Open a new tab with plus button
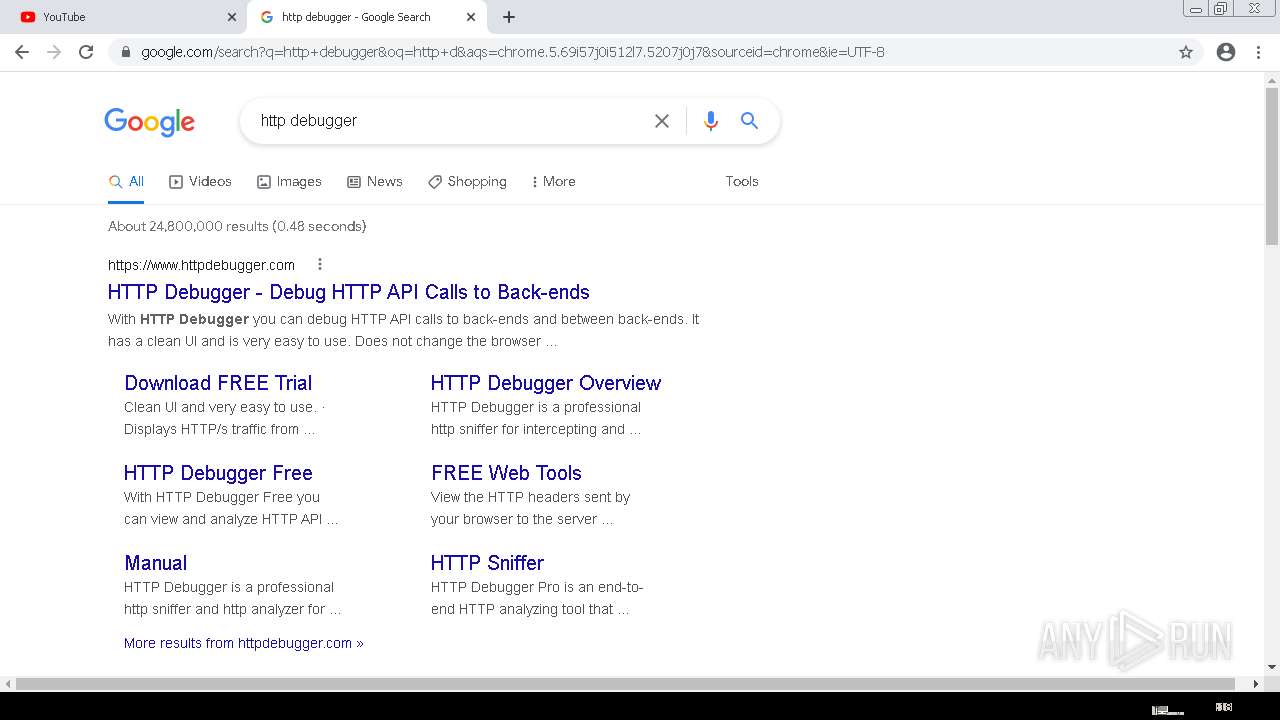Screen dimensions: 1280x720 coord(508,17)
